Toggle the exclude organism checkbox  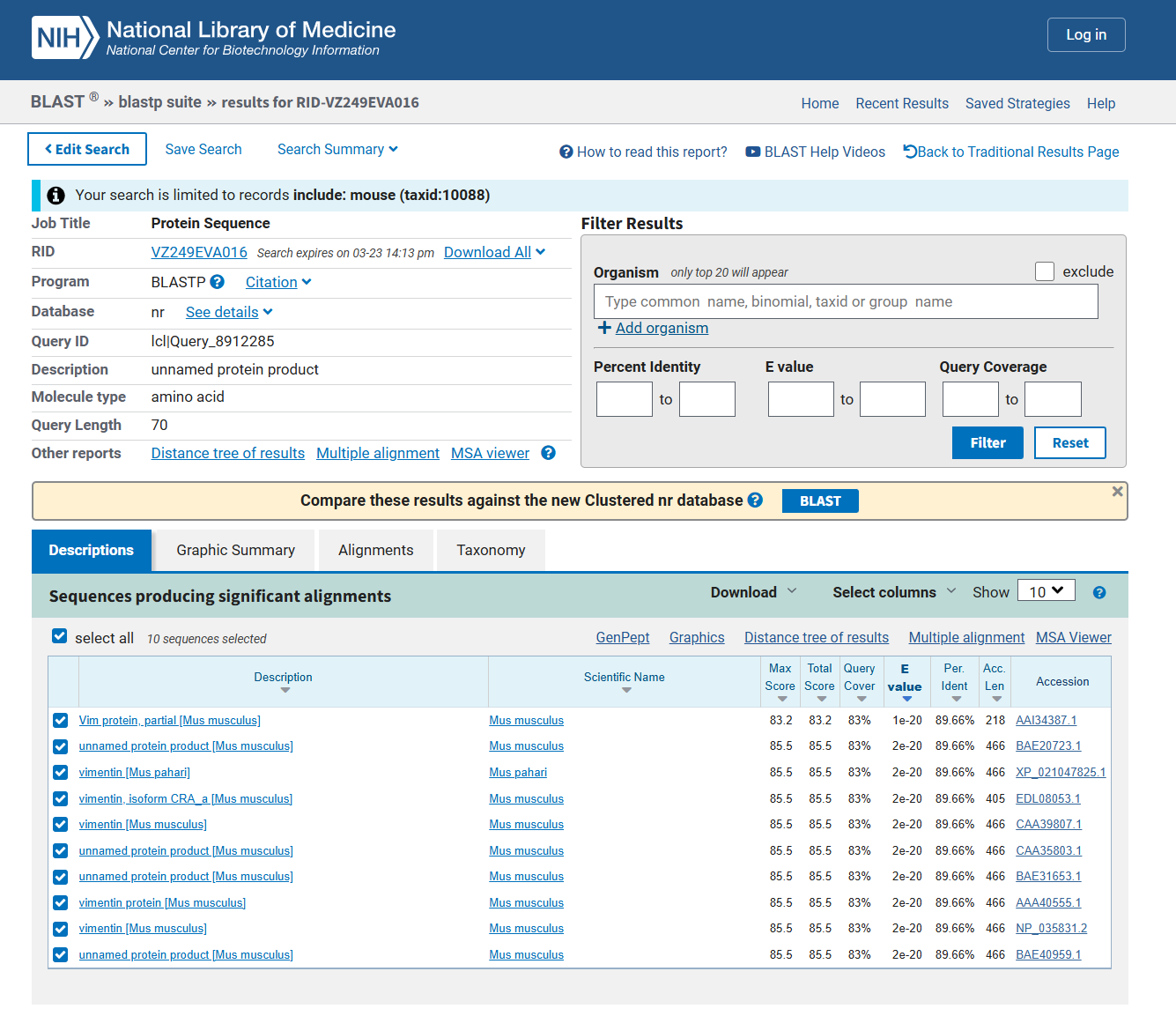pyautogui.click(x=1045, y=271)
